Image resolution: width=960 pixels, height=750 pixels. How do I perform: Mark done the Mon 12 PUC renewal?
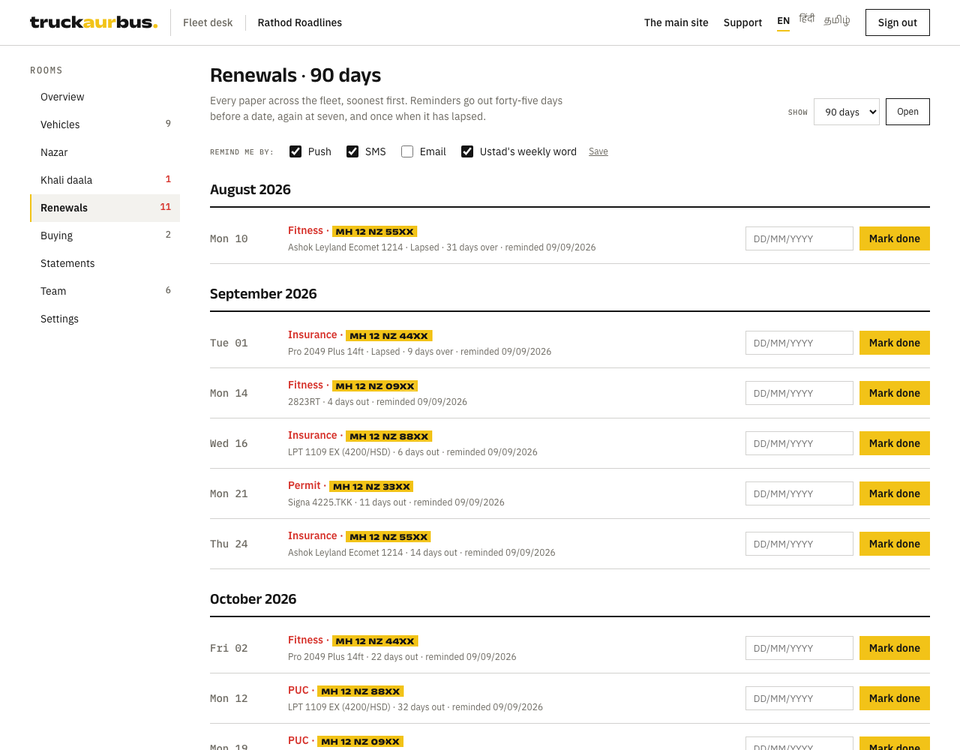pos(894,698)
